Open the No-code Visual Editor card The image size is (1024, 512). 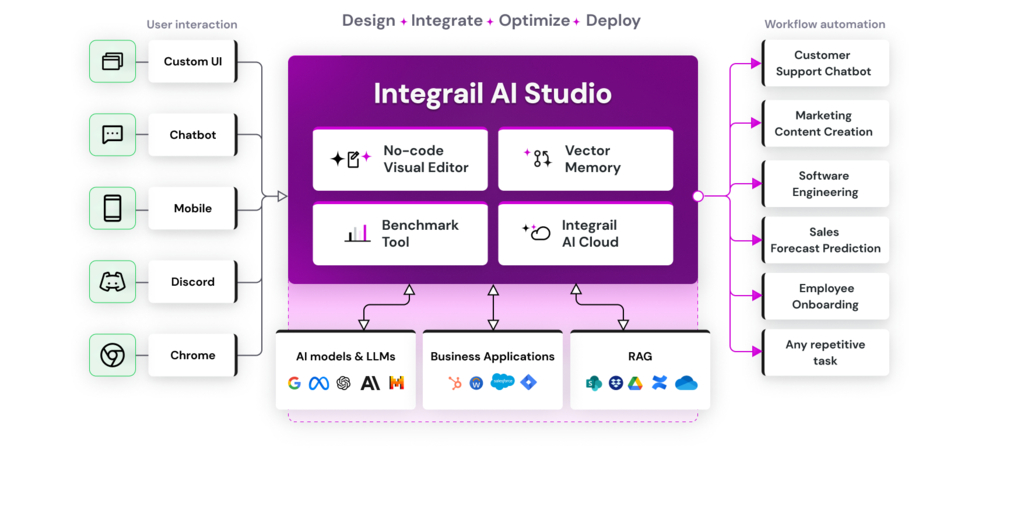click(x=400, y=159)
